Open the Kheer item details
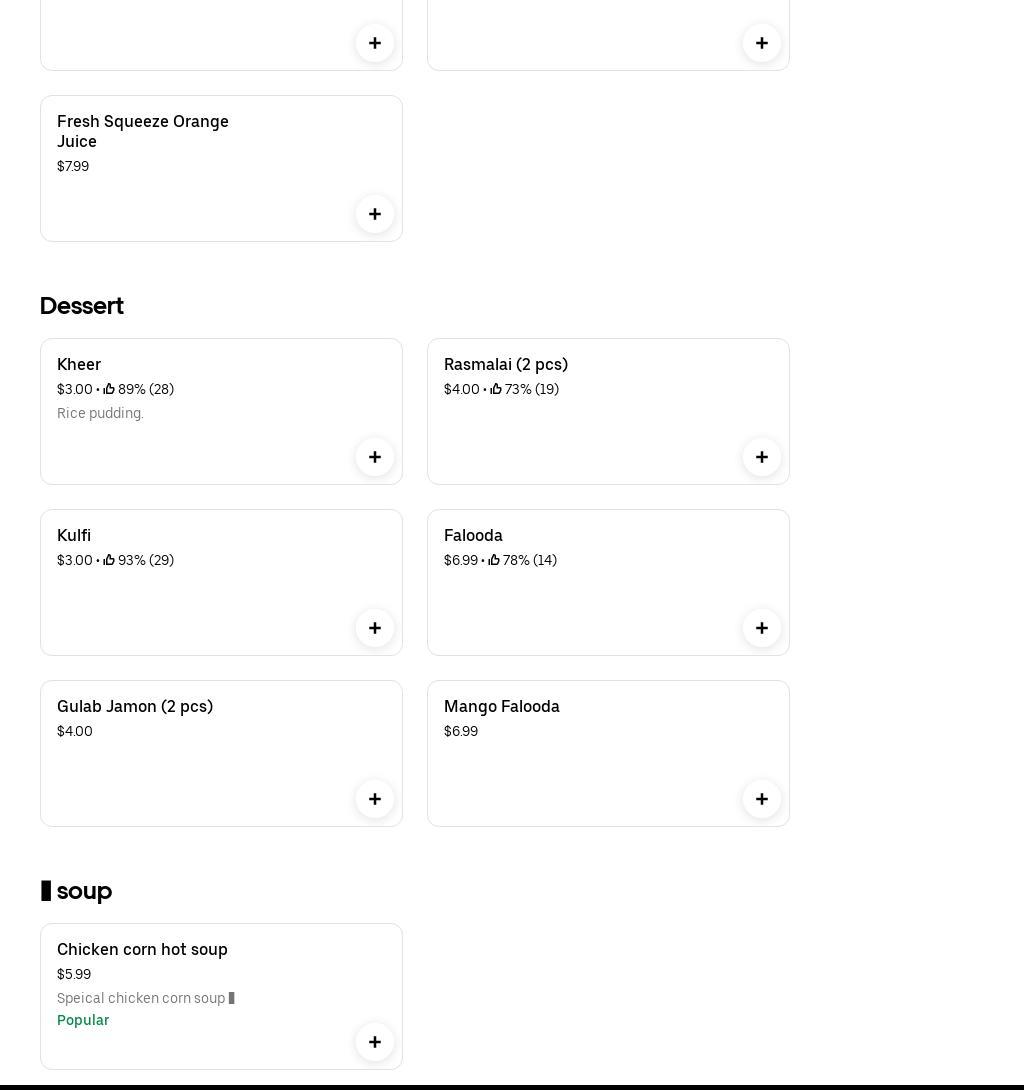This screenshot has height=1090, width=1024. point(79,365)
